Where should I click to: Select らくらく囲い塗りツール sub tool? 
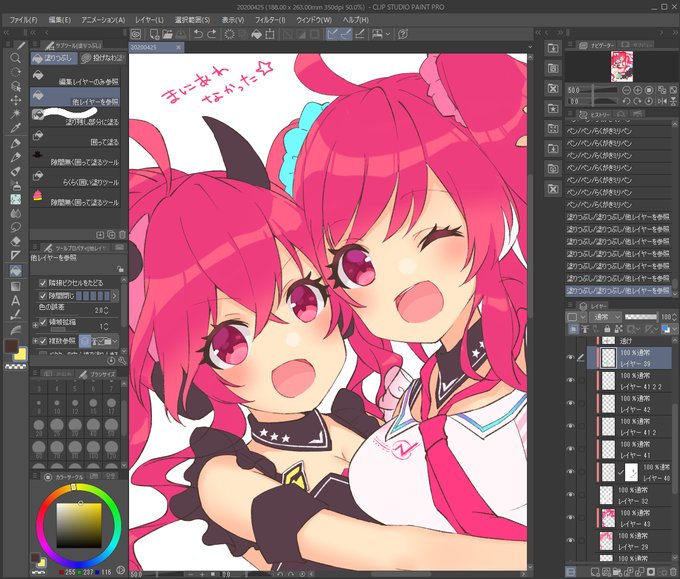(x=75, y=178)
